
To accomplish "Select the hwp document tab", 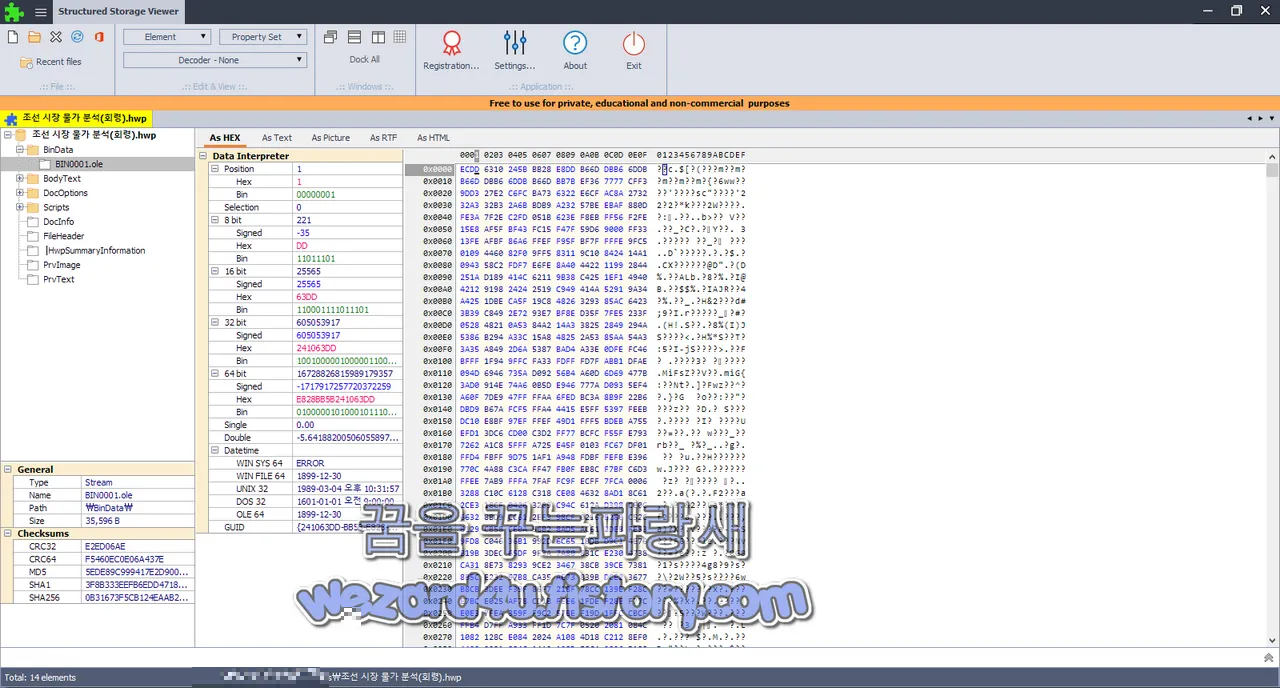I will 77,118.
